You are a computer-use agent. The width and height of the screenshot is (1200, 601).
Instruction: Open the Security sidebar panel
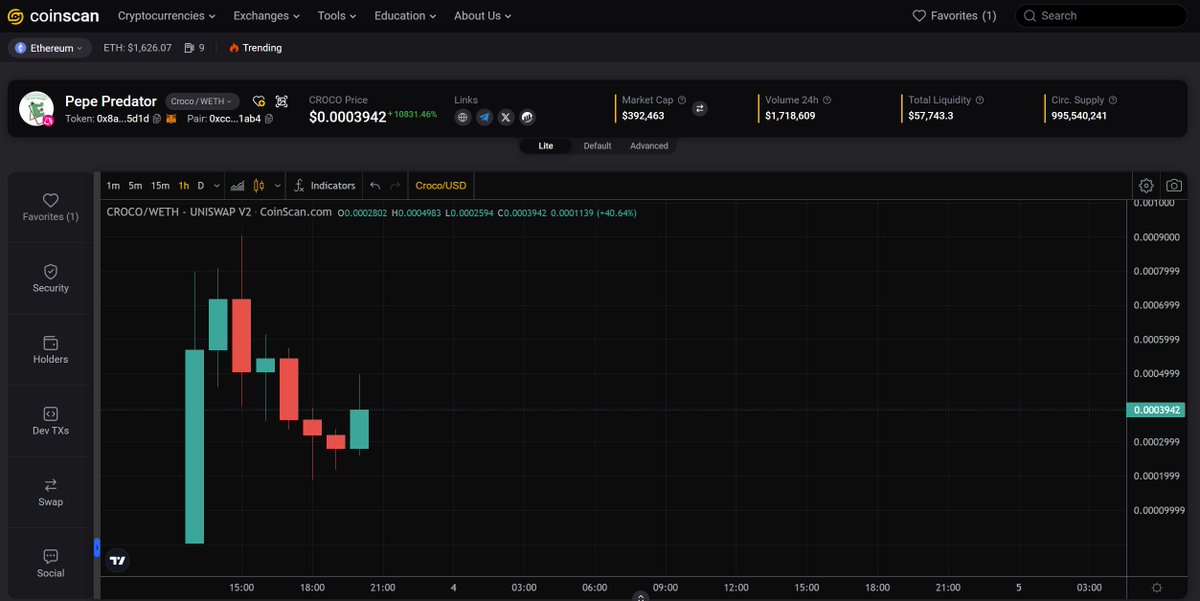point(51,279)
